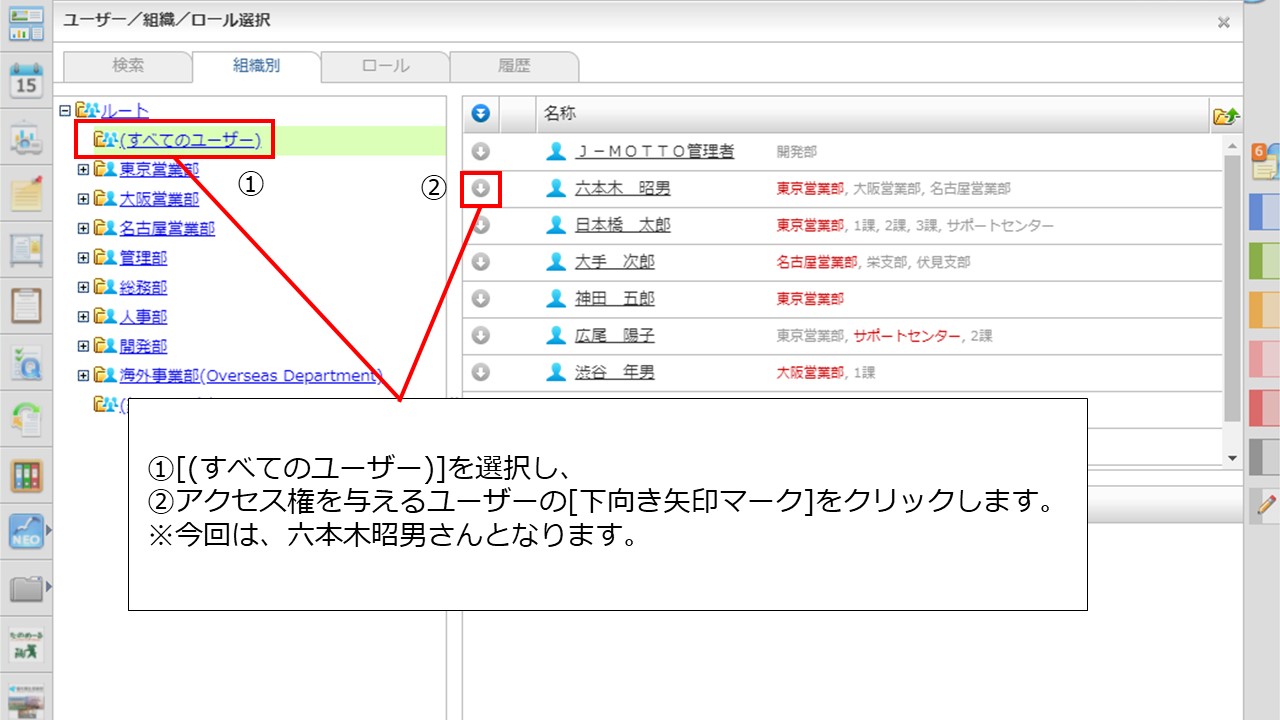Click the clipboard icon in left sidebar

pyautogui.click(x=26, y=304)
